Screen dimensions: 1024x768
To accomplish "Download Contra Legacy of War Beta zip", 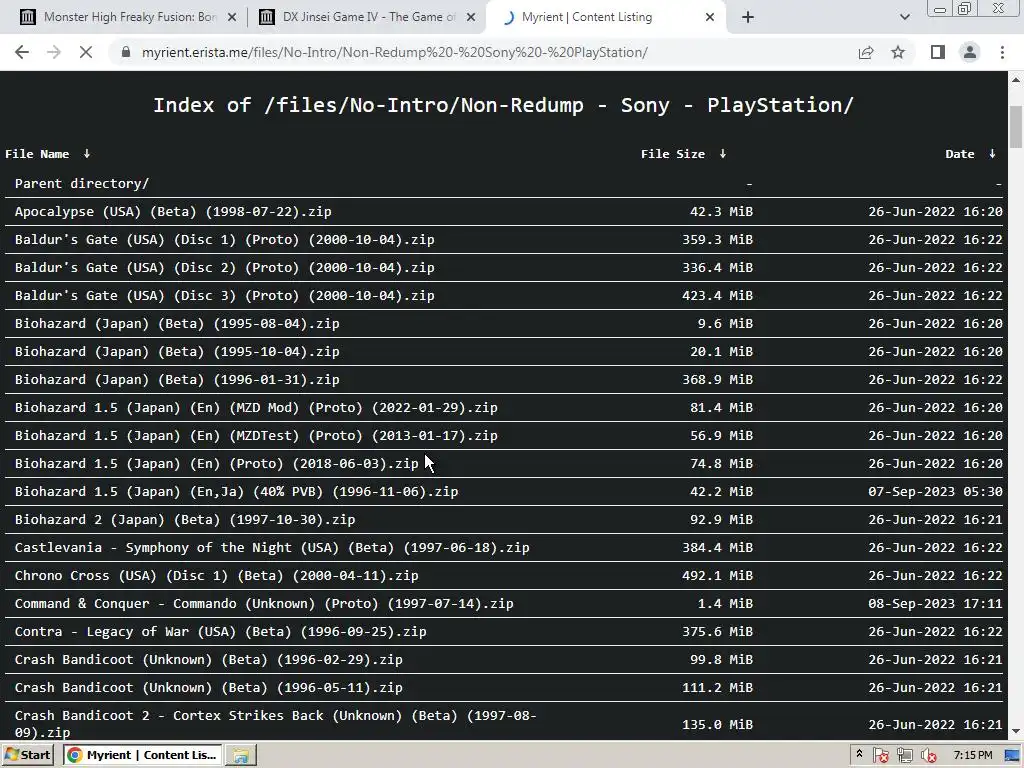I will pyautogui.click(x=220, y=632).
